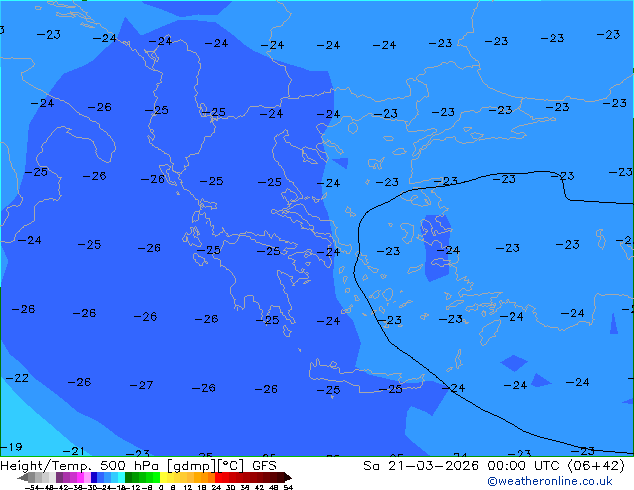This screenshot has height=490, width=634.
Task: Click the '-22' temperature label on map
Action: coord(17,378)
